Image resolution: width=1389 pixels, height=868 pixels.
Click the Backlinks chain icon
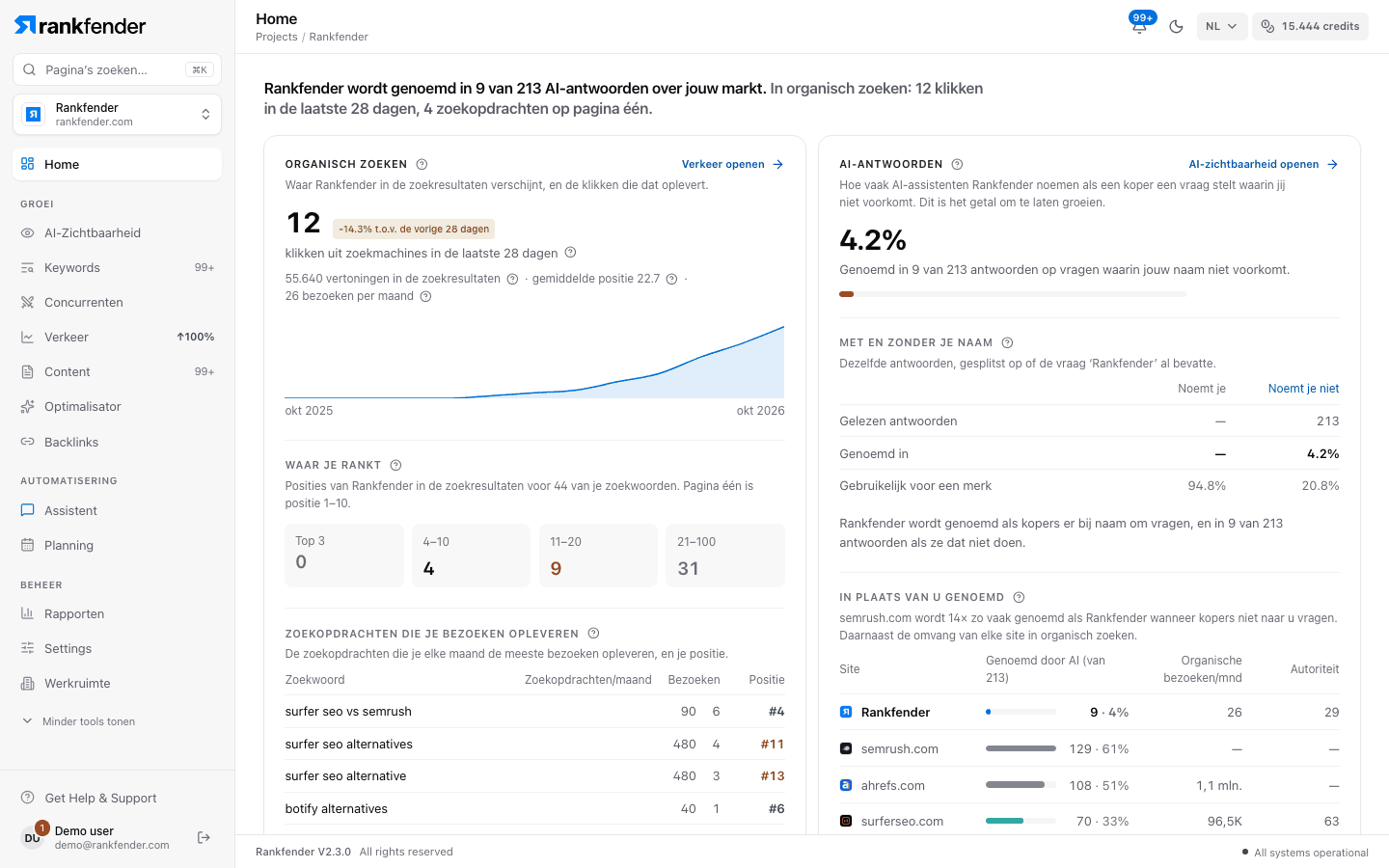coord(27,442)
